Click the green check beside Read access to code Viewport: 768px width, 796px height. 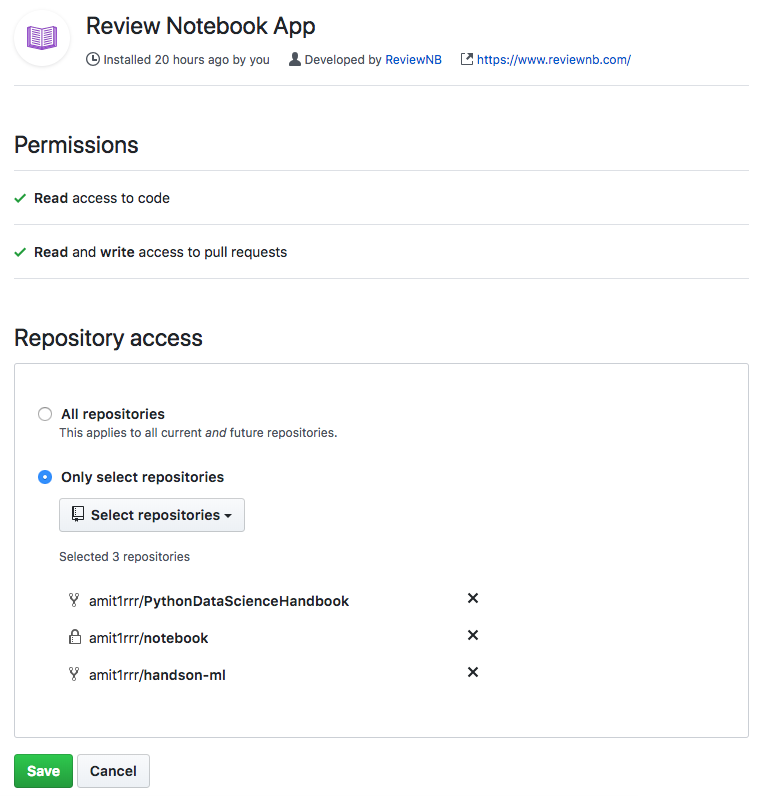point(20,198)
